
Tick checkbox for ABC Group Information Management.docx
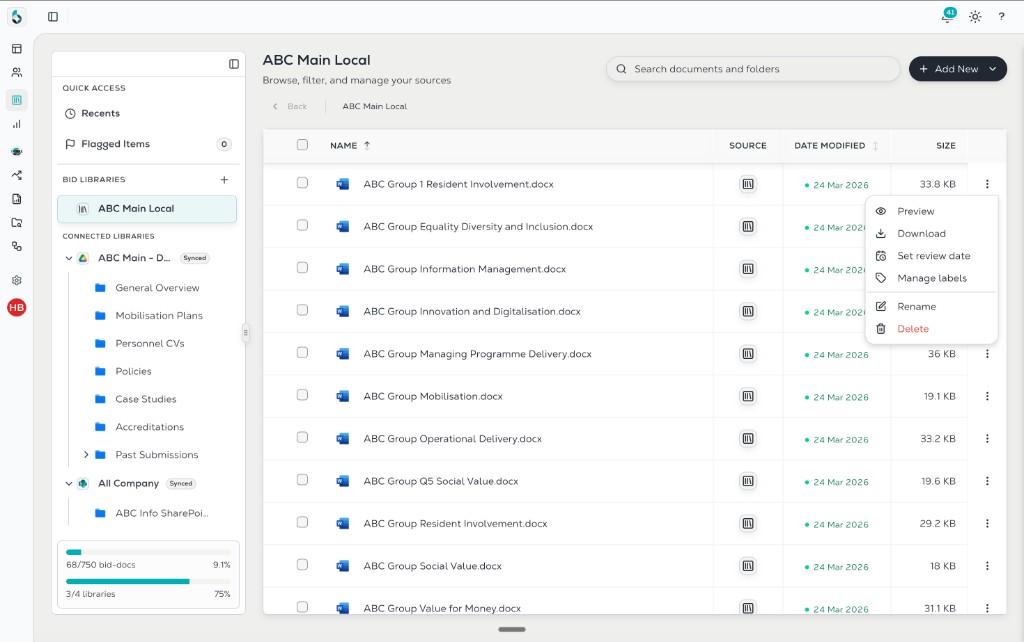302,268
